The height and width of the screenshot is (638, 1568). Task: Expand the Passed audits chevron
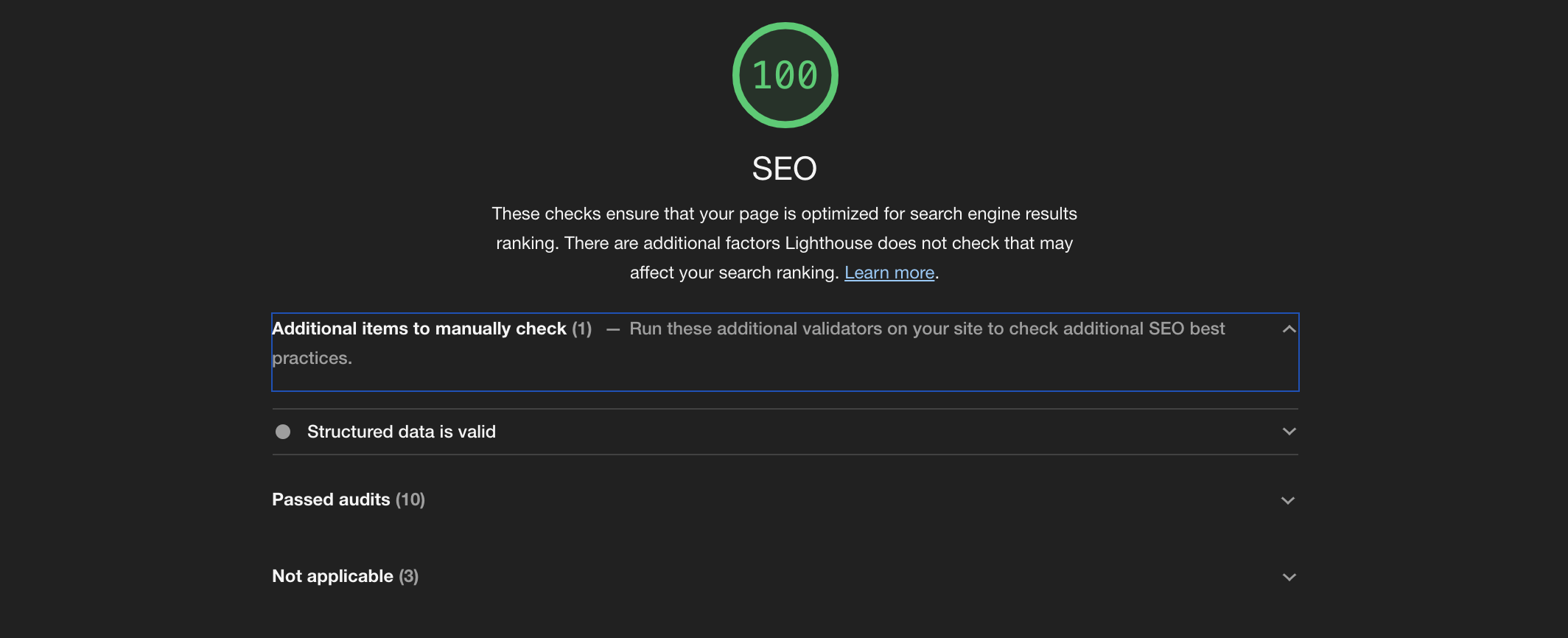(1288, 500)
